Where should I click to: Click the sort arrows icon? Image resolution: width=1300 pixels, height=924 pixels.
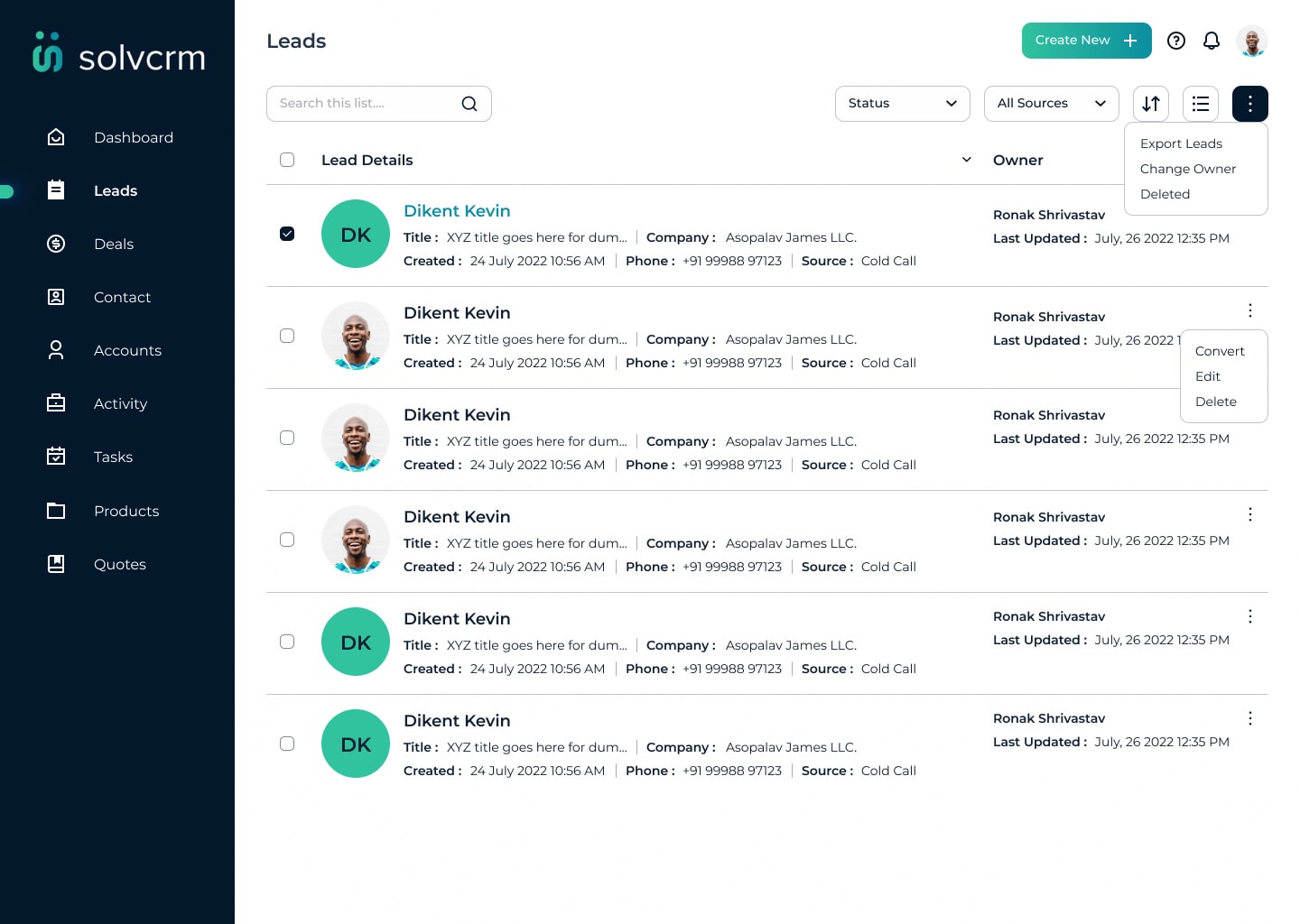1151,104
